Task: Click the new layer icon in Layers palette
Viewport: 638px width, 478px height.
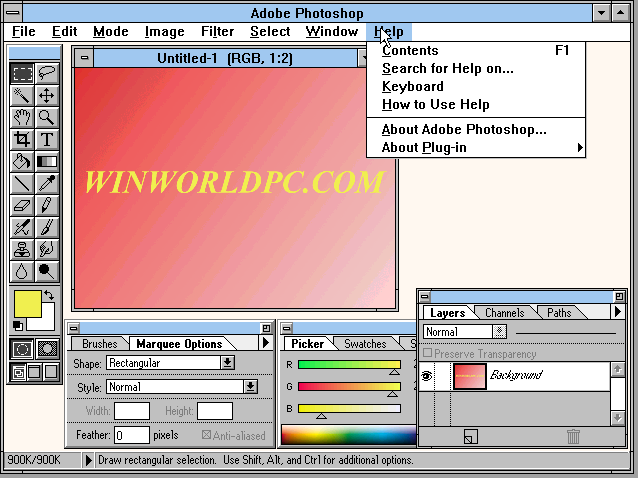Action: pos(471,437)
